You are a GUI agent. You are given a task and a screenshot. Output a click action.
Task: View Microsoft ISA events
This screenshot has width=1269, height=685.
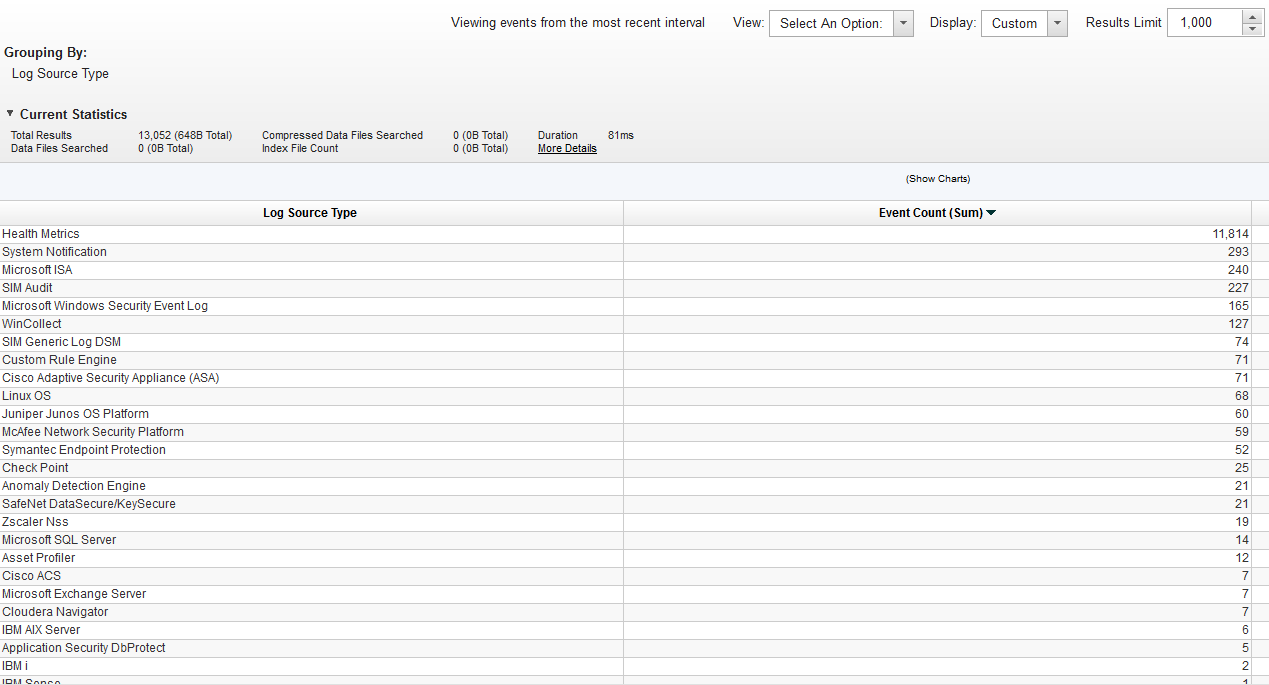(x=37, y=269)
